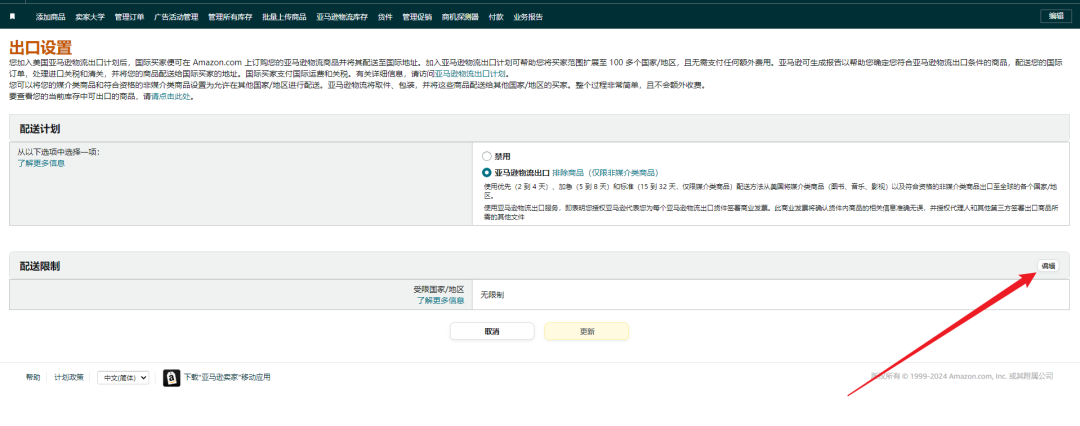This screenshot has width=1080, height=426.
Task: Open the 管理订单 menu
Action: (x=129, y=17)
